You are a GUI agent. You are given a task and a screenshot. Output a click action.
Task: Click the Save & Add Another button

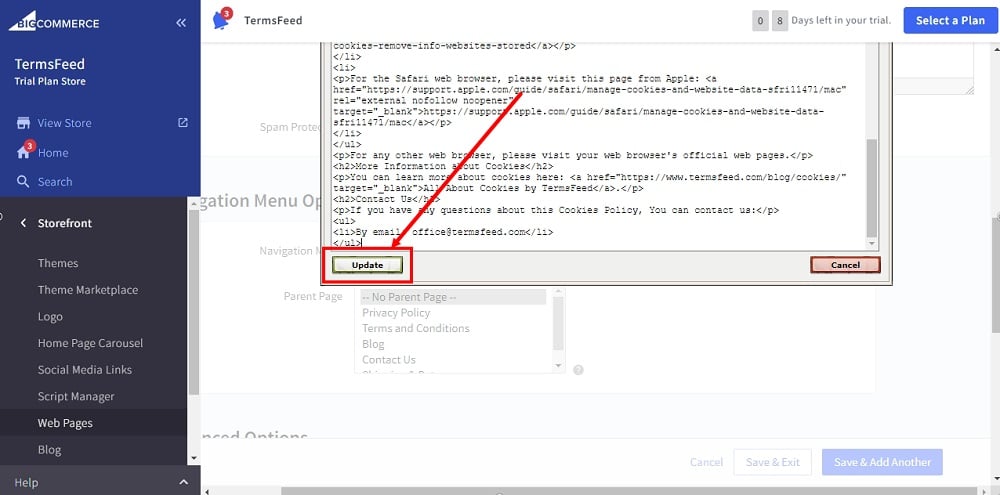pyautogui.click(x=882, y=462)
